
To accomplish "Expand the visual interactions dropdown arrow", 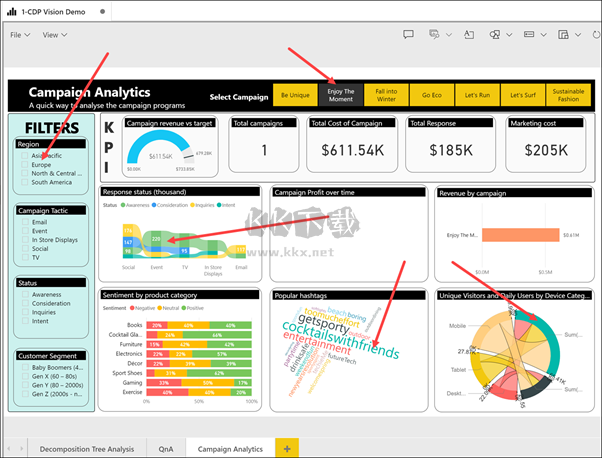I will pos(578,35).
